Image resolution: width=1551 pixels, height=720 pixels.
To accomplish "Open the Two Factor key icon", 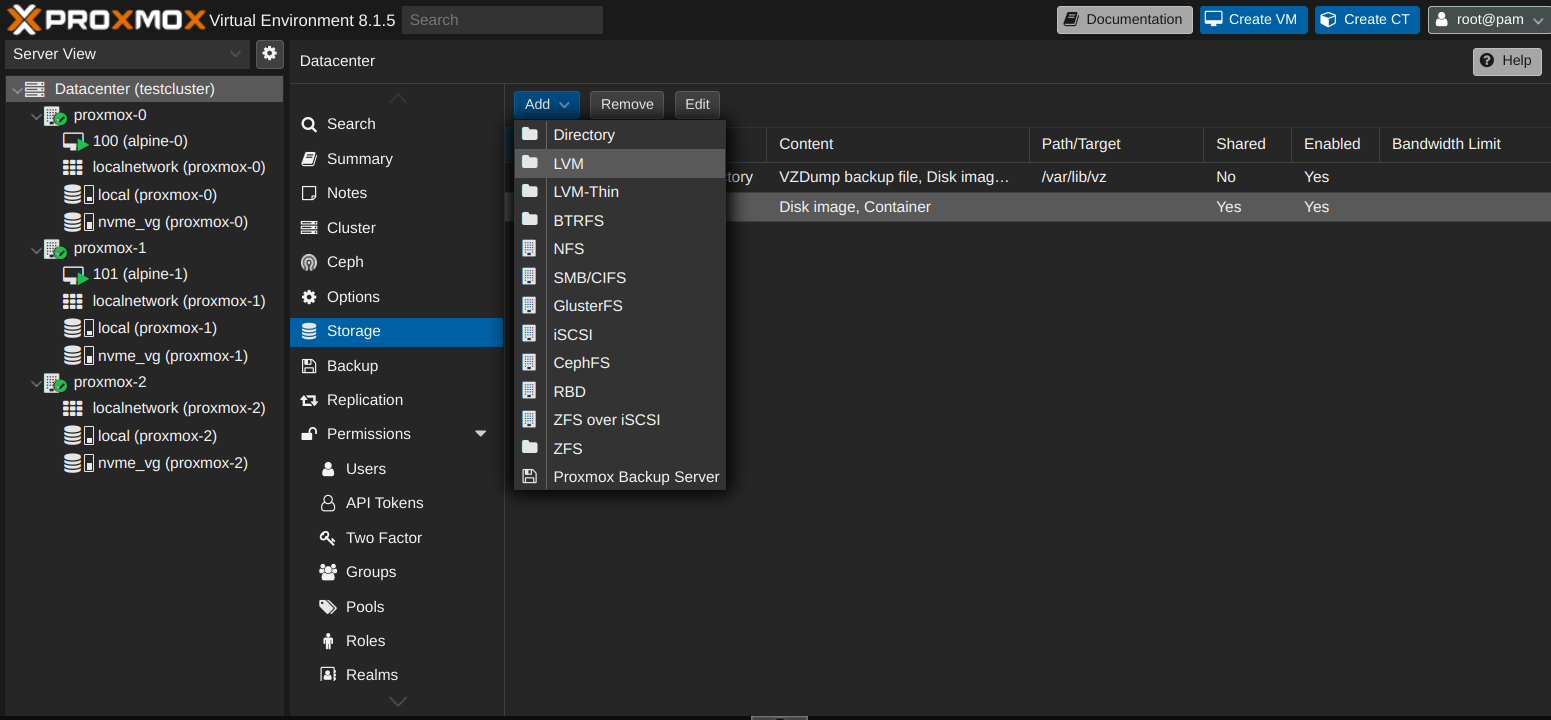I will (x=328, y=537).
